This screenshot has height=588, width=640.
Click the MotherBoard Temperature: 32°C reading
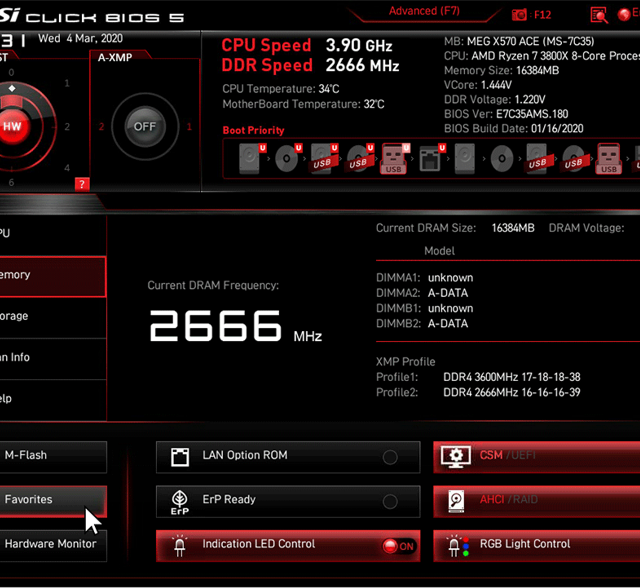pyautogui.click(x=303, y=104)
